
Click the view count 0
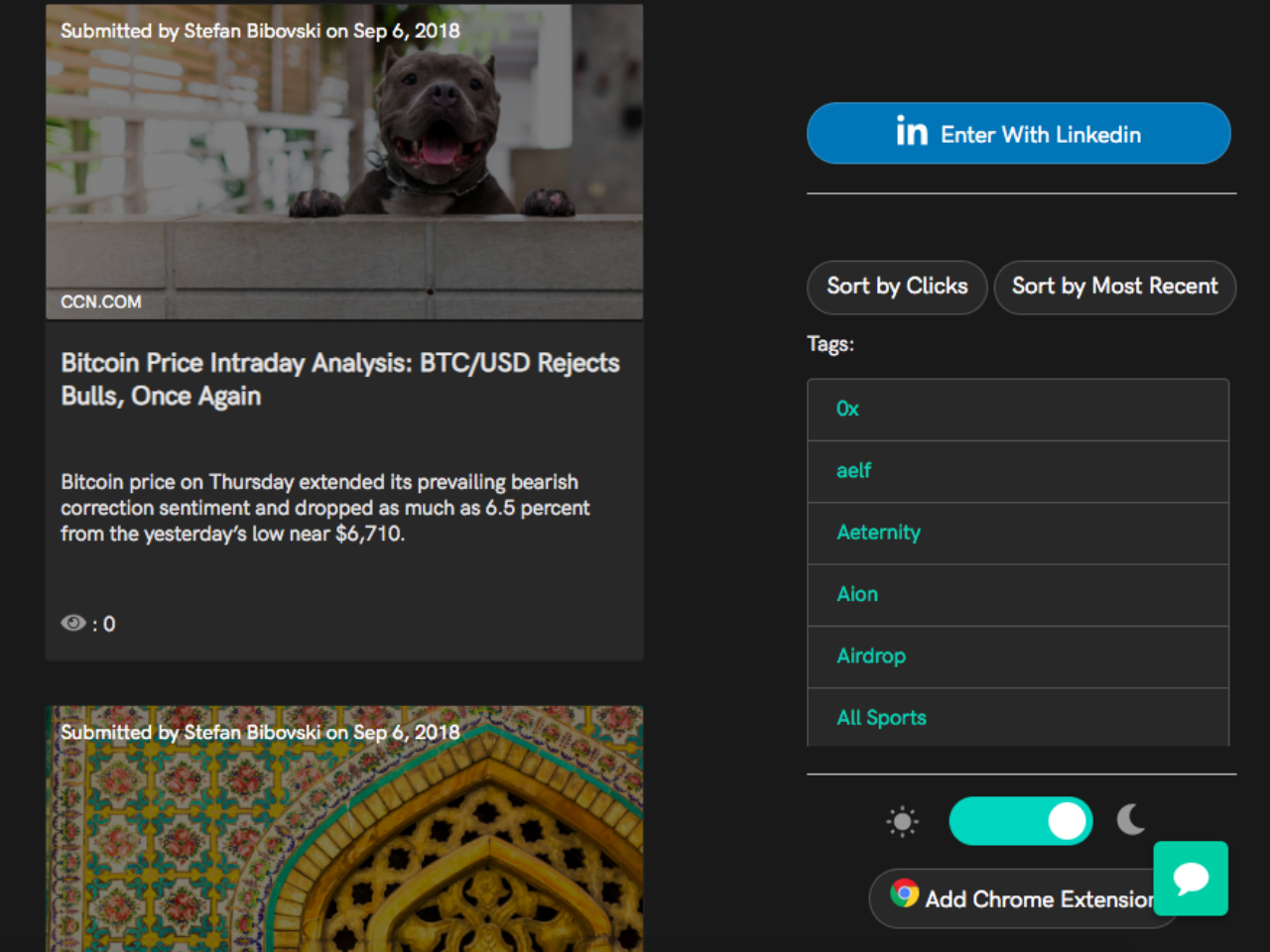tap(109, 624)
